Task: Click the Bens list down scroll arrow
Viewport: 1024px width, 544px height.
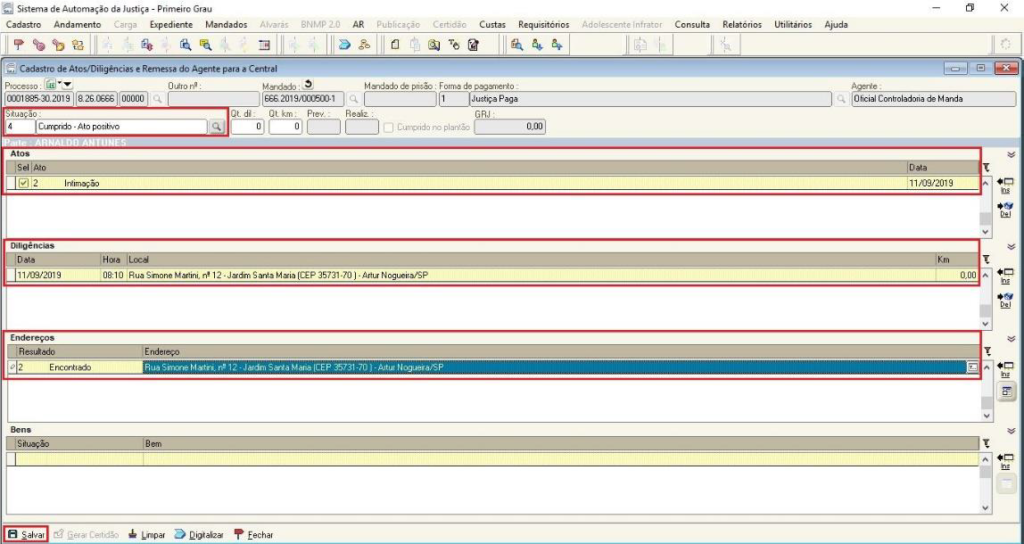Action: click(x=986, y=507)
